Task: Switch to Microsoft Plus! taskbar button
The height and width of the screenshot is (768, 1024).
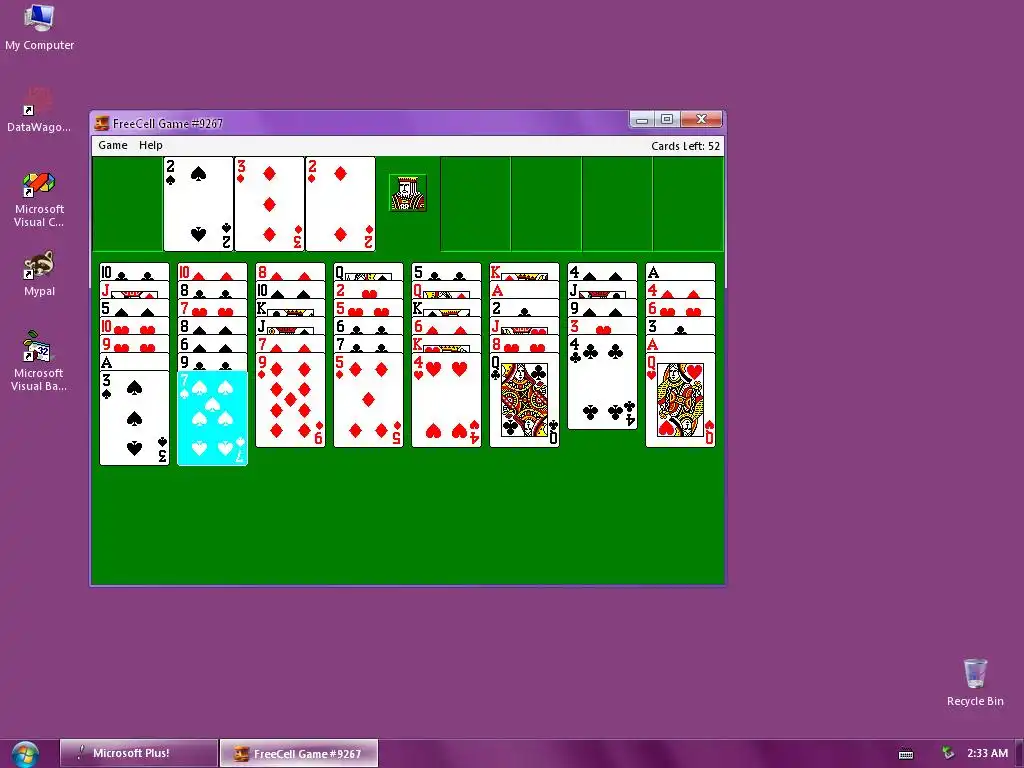Action: 138,753
